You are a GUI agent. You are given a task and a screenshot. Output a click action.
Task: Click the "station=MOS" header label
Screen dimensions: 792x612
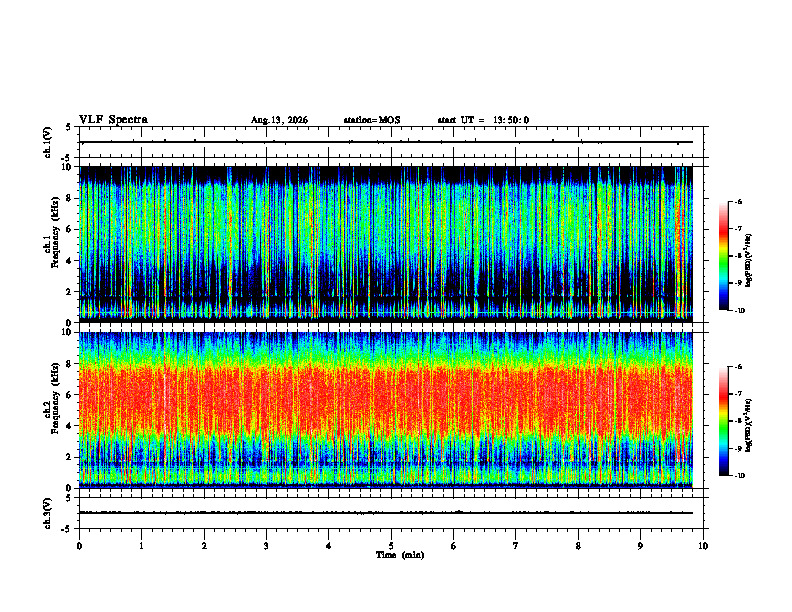point(372,120)
